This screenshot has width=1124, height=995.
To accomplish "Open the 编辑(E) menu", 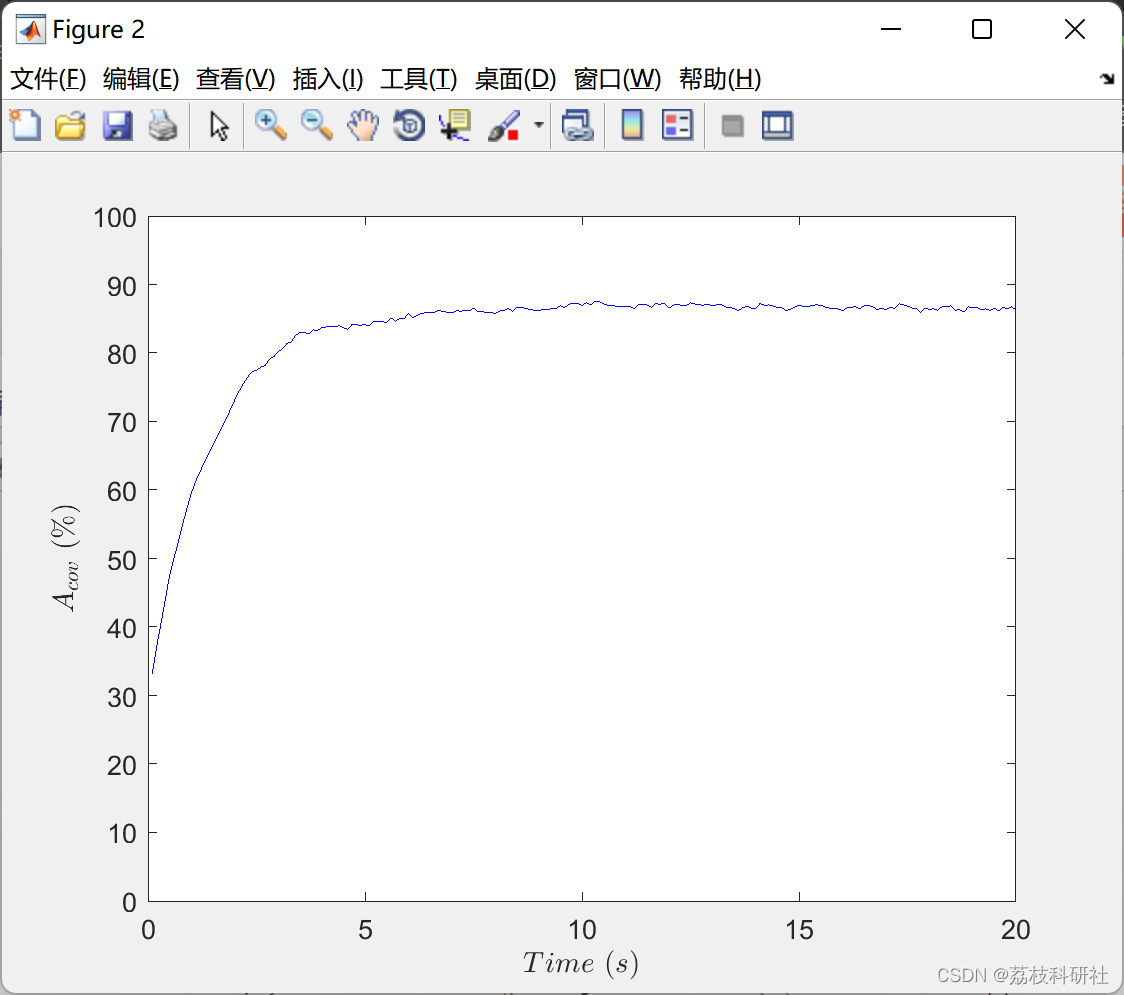I will [141, 79].
